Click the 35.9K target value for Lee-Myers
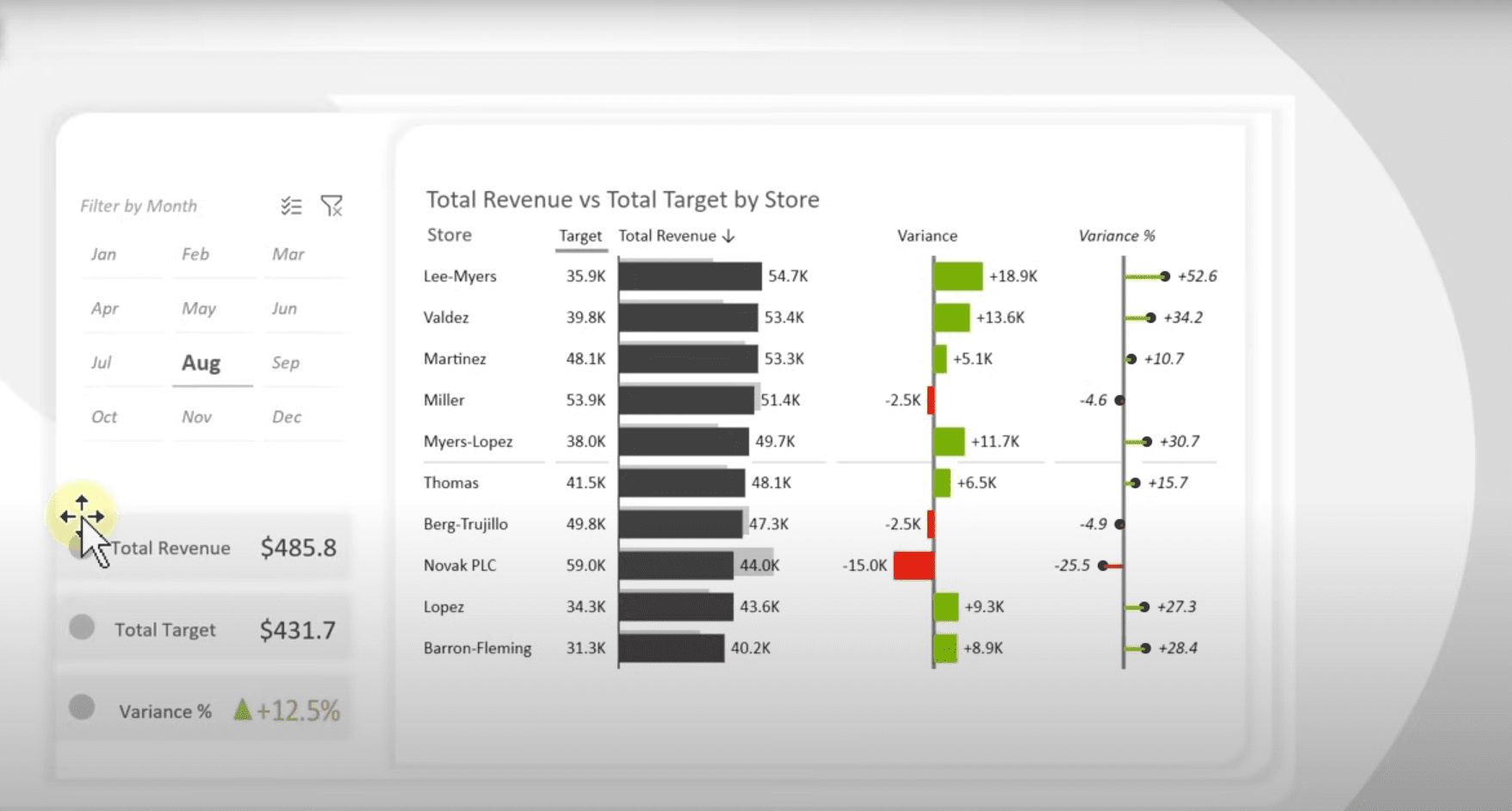This screenshot has width=1512, height=811. pos(586,276)
